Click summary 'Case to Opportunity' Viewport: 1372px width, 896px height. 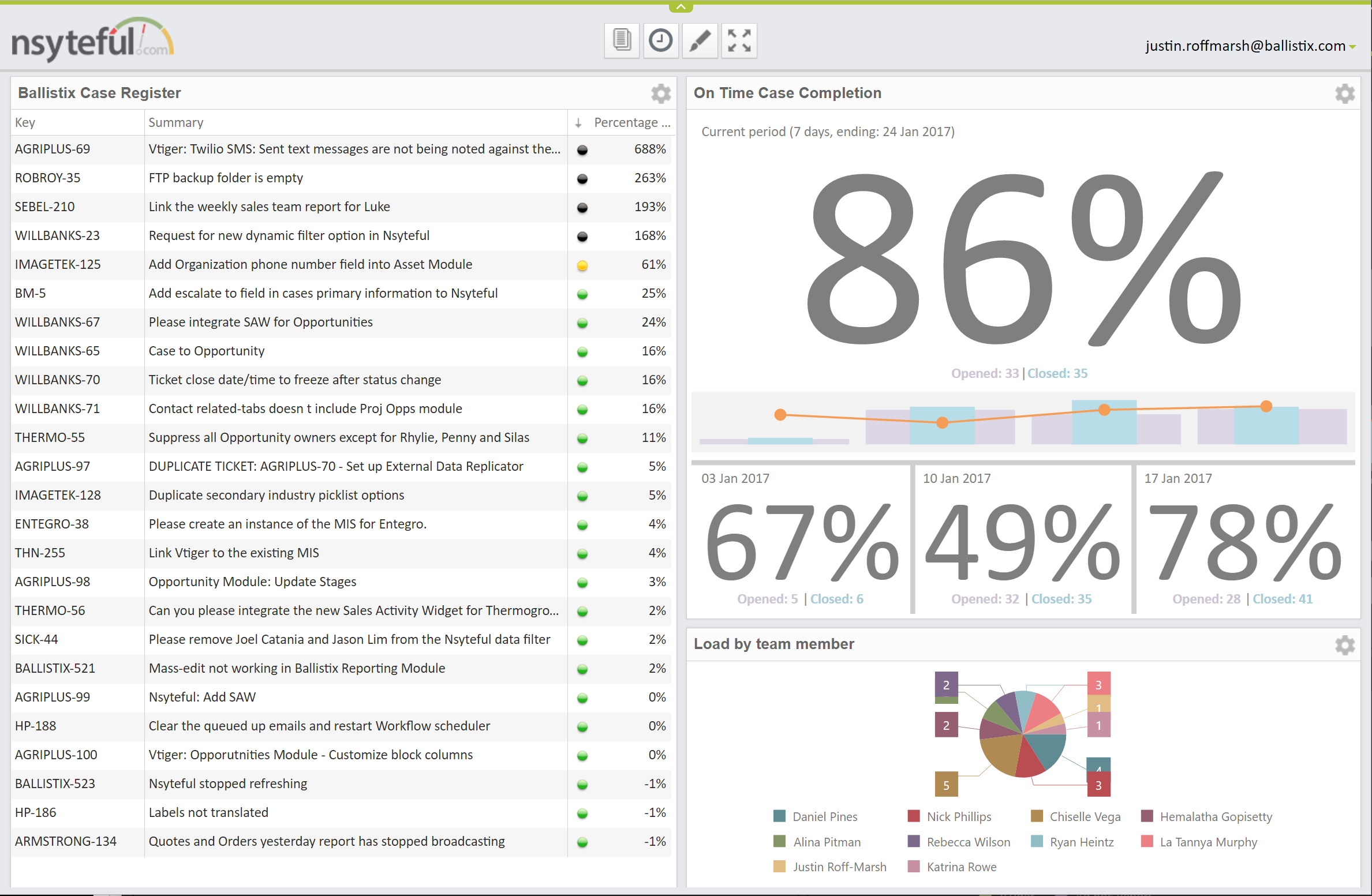click(207, 351)
